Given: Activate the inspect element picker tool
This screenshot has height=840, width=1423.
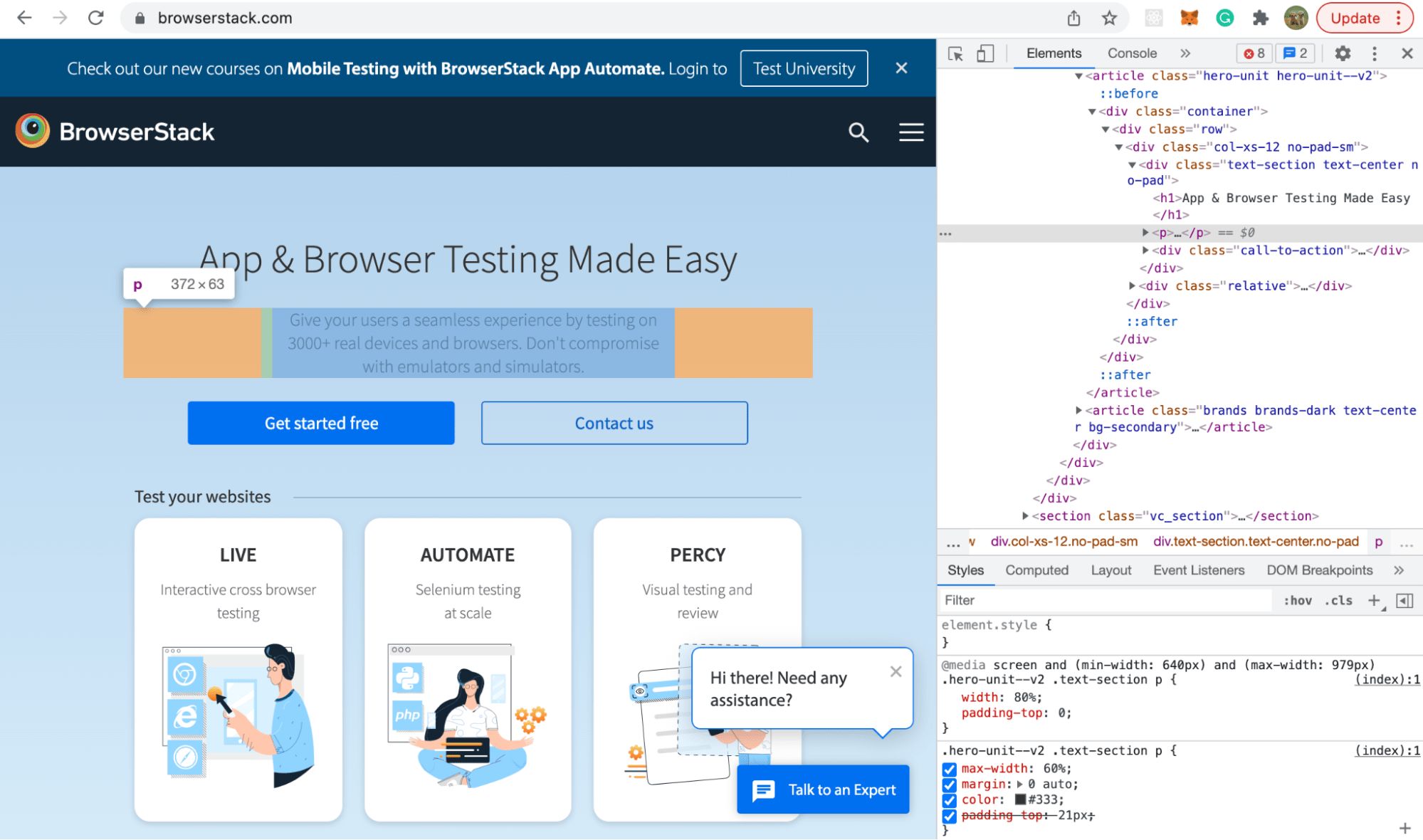Looking at the screenshot, I should [955, 53].
